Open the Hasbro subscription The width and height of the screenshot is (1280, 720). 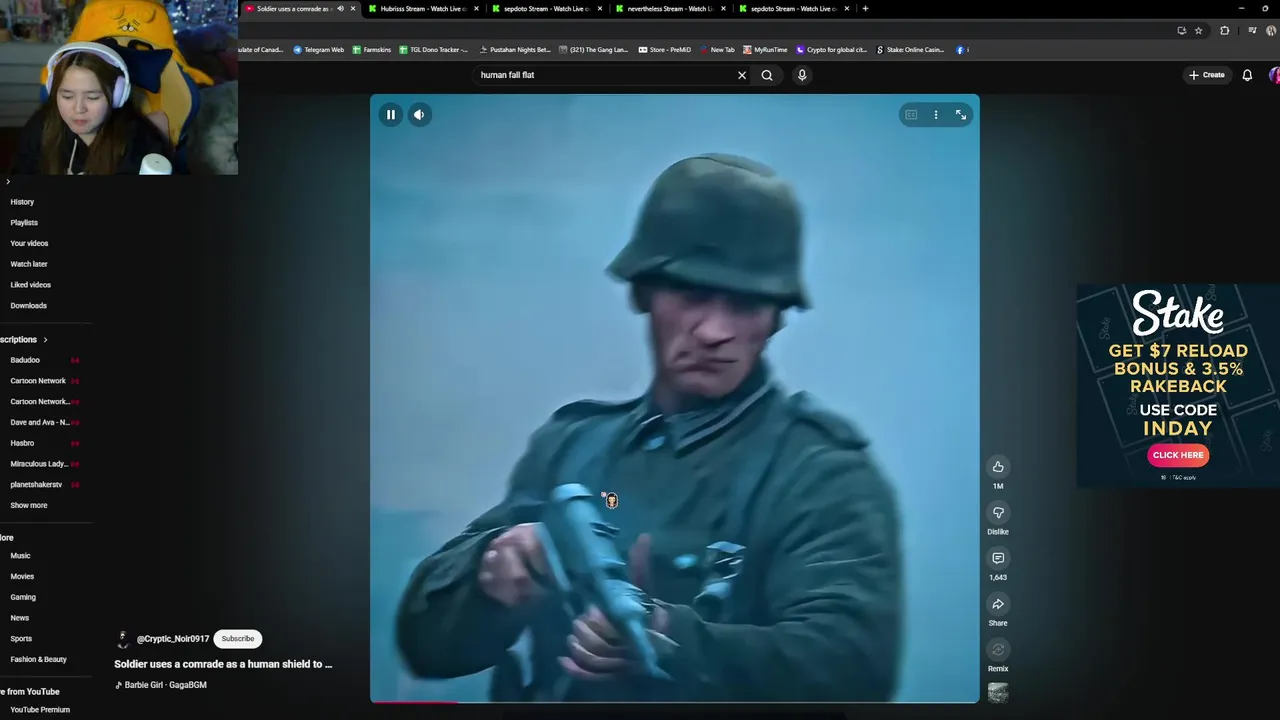pyautogui.click(x=22, y=443)
